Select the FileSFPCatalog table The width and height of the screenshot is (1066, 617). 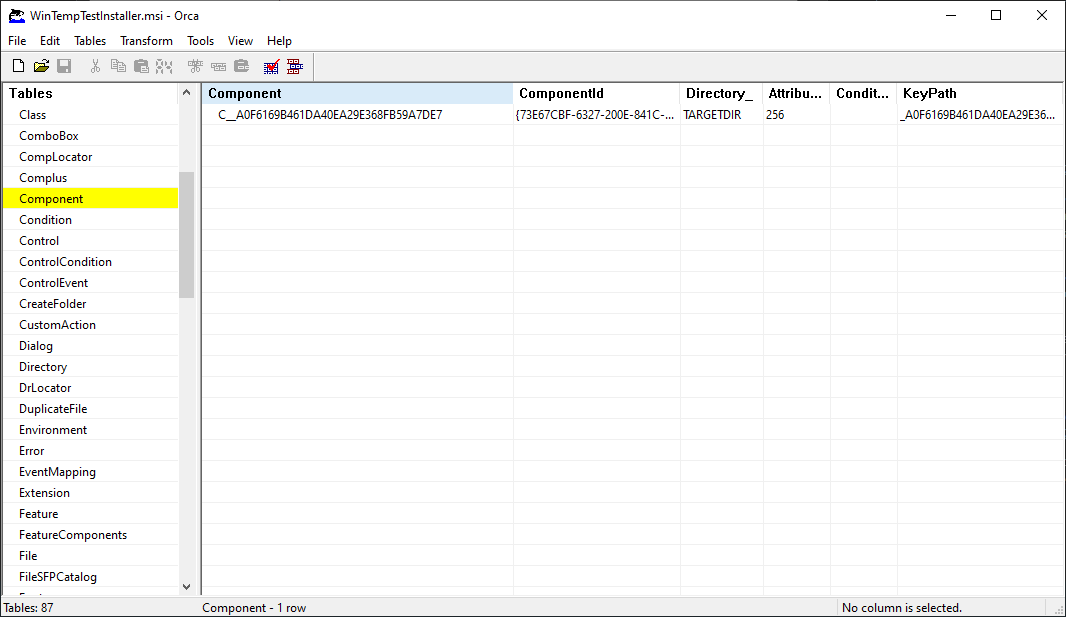click(x=90, y=577)
